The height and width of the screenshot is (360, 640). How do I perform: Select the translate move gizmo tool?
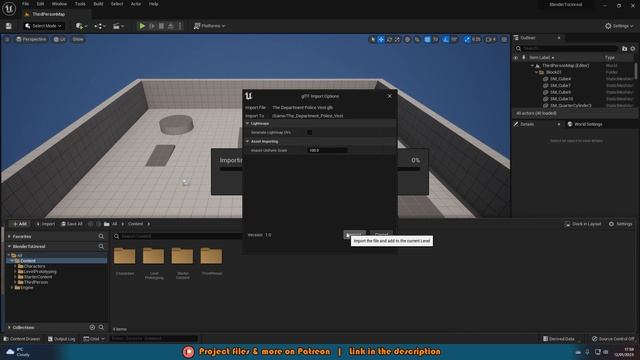[381, 39]
